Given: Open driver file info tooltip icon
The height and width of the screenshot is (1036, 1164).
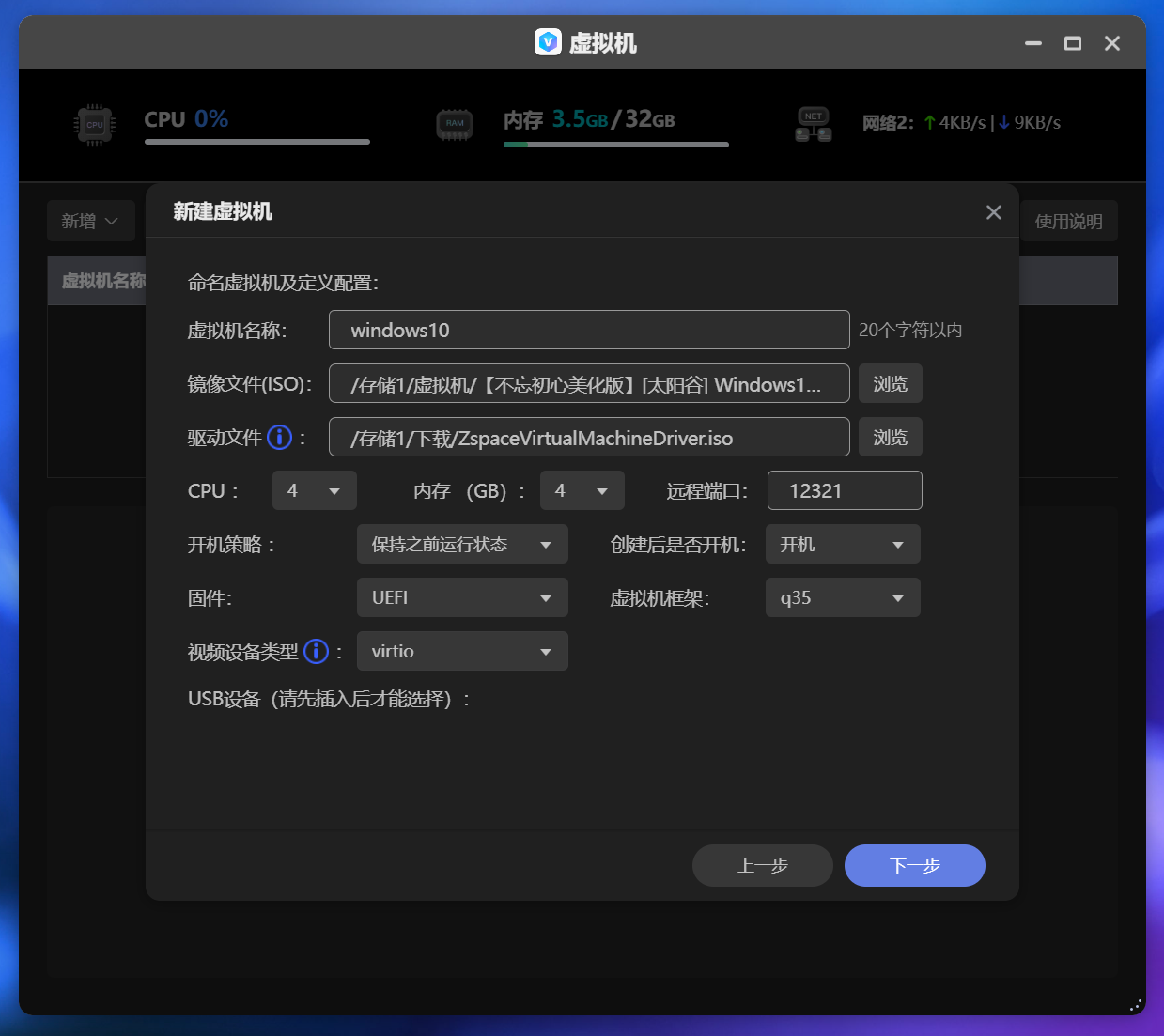Looking at the screenshot, I should (x=280, y=438).
